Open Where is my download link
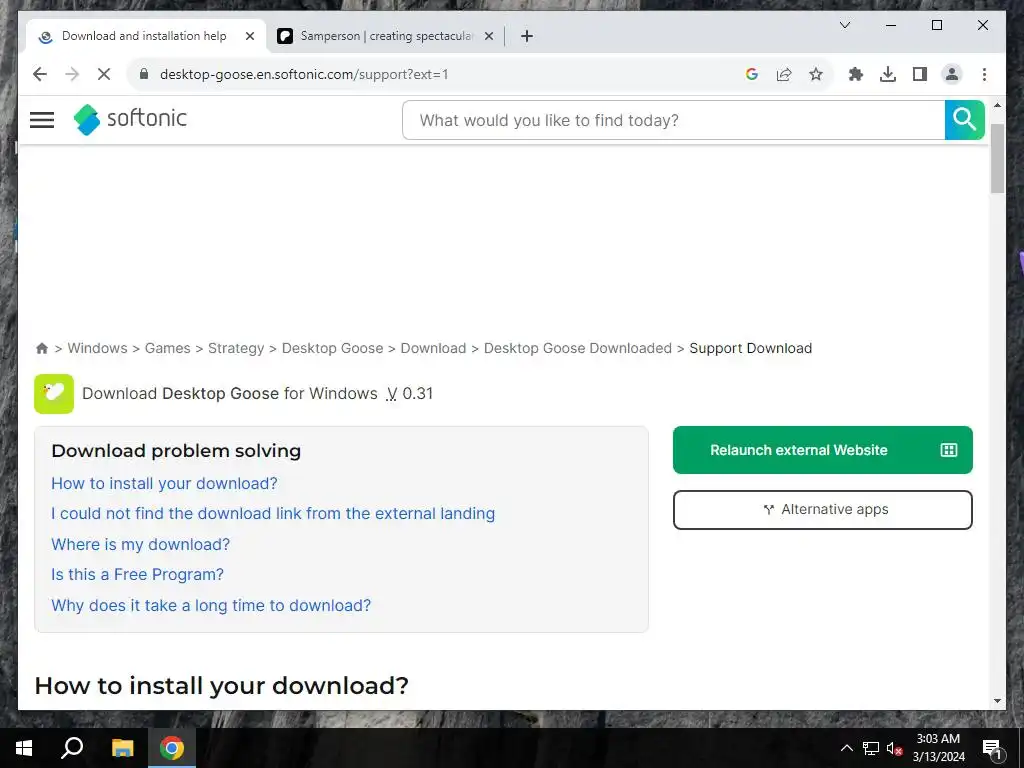 (x=140, y=544)
